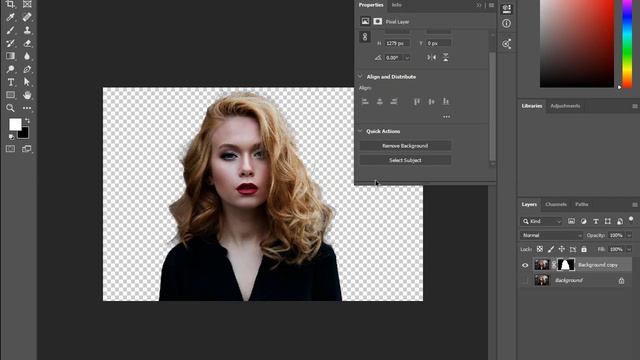Toggle lock transparent pixels
The height and width of the screenshot is (360, 640).
click(x=540, y=249)
